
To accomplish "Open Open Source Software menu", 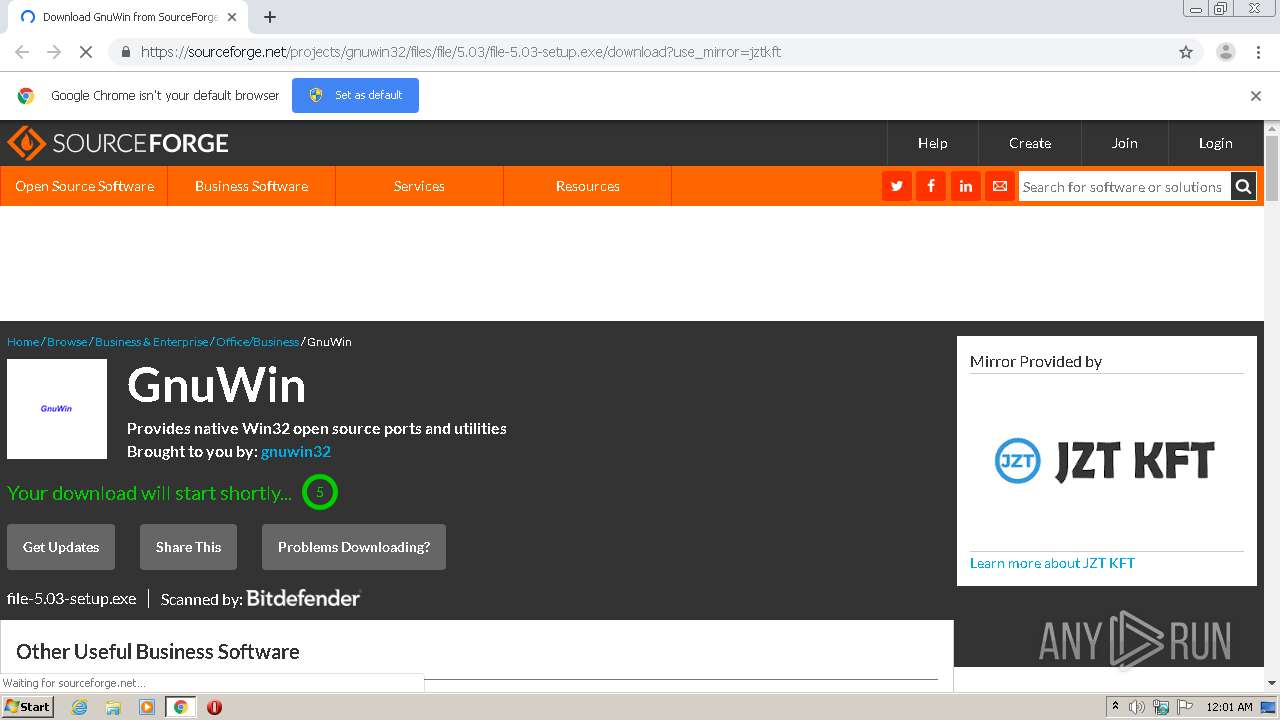I will 84,186.
